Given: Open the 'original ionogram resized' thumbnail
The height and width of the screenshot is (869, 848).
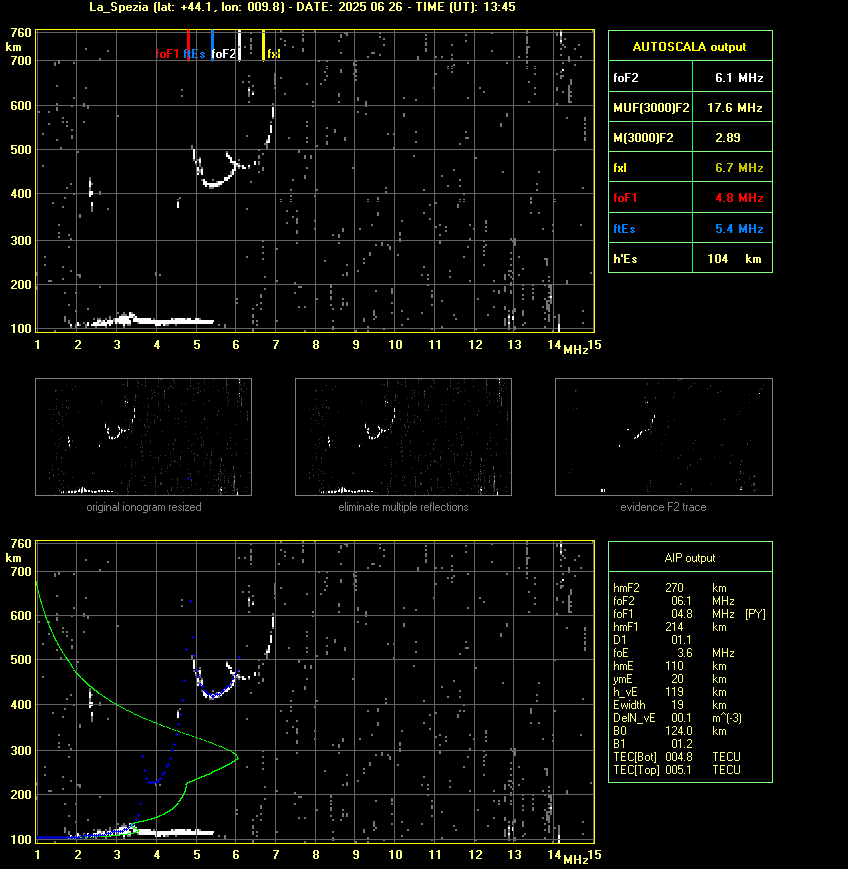Looking at the screenshot, I should [x=144, y=437].
